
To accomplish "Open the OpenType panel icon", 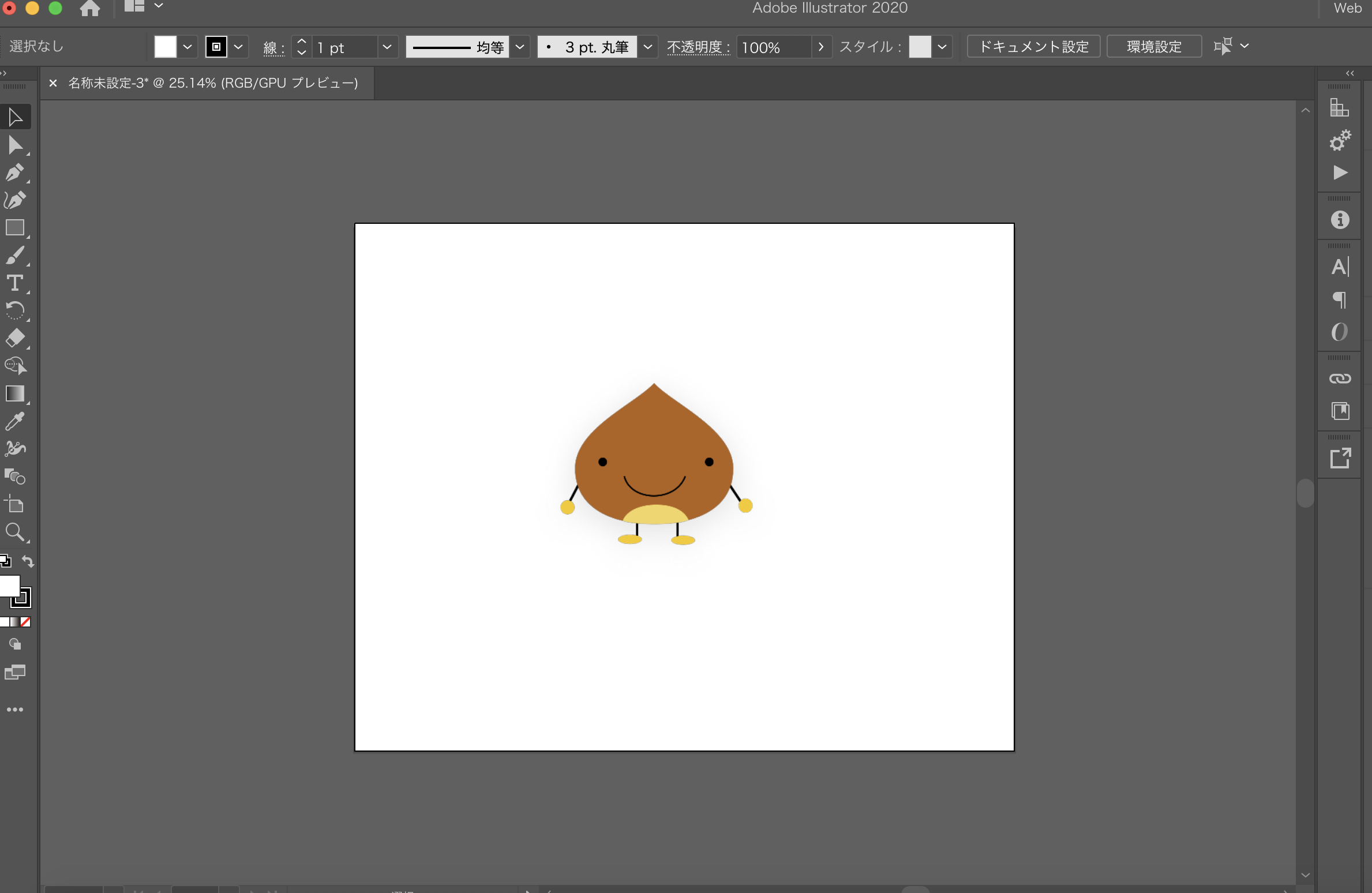I will click(x=1340, y=332).
